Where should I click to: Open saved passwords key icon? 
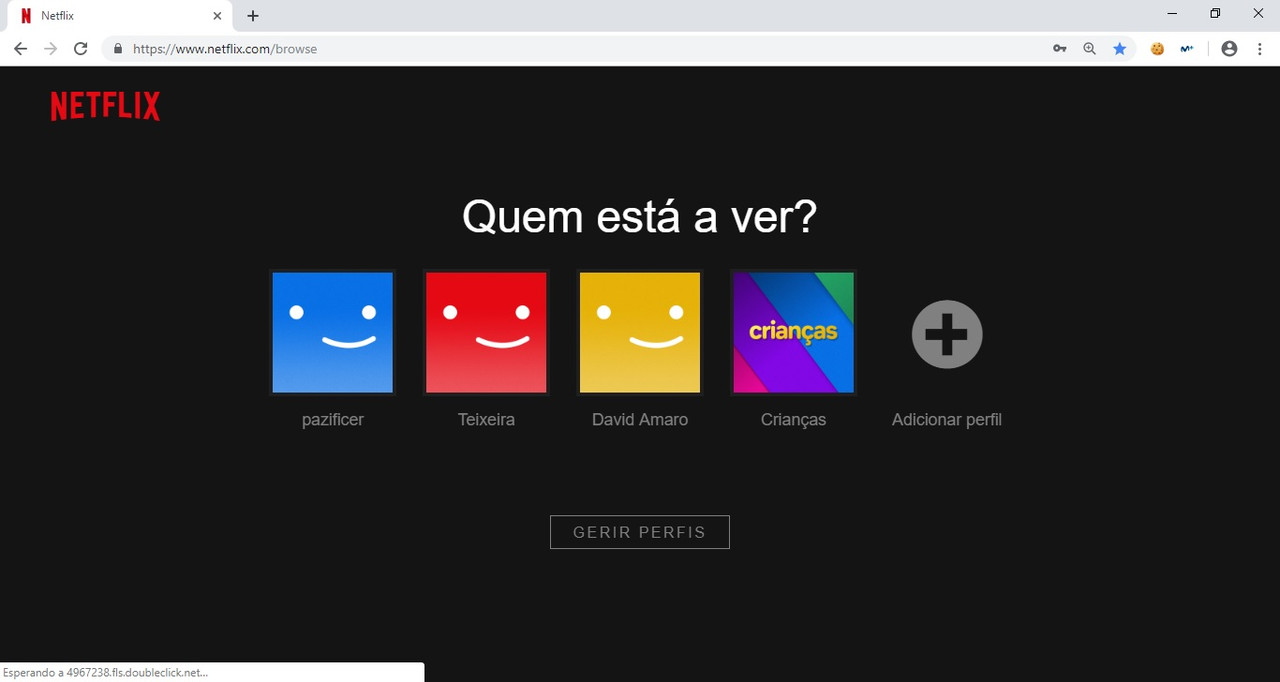tap(1060, 48)
